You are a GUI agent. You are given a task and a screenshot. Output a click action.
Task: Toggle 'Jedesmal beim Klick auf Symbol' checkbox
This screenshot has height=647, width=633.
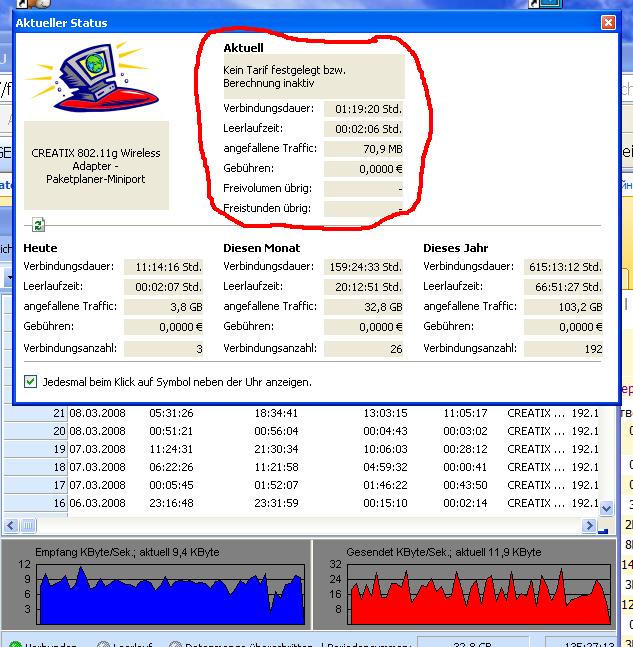click(x=31, y=381)
